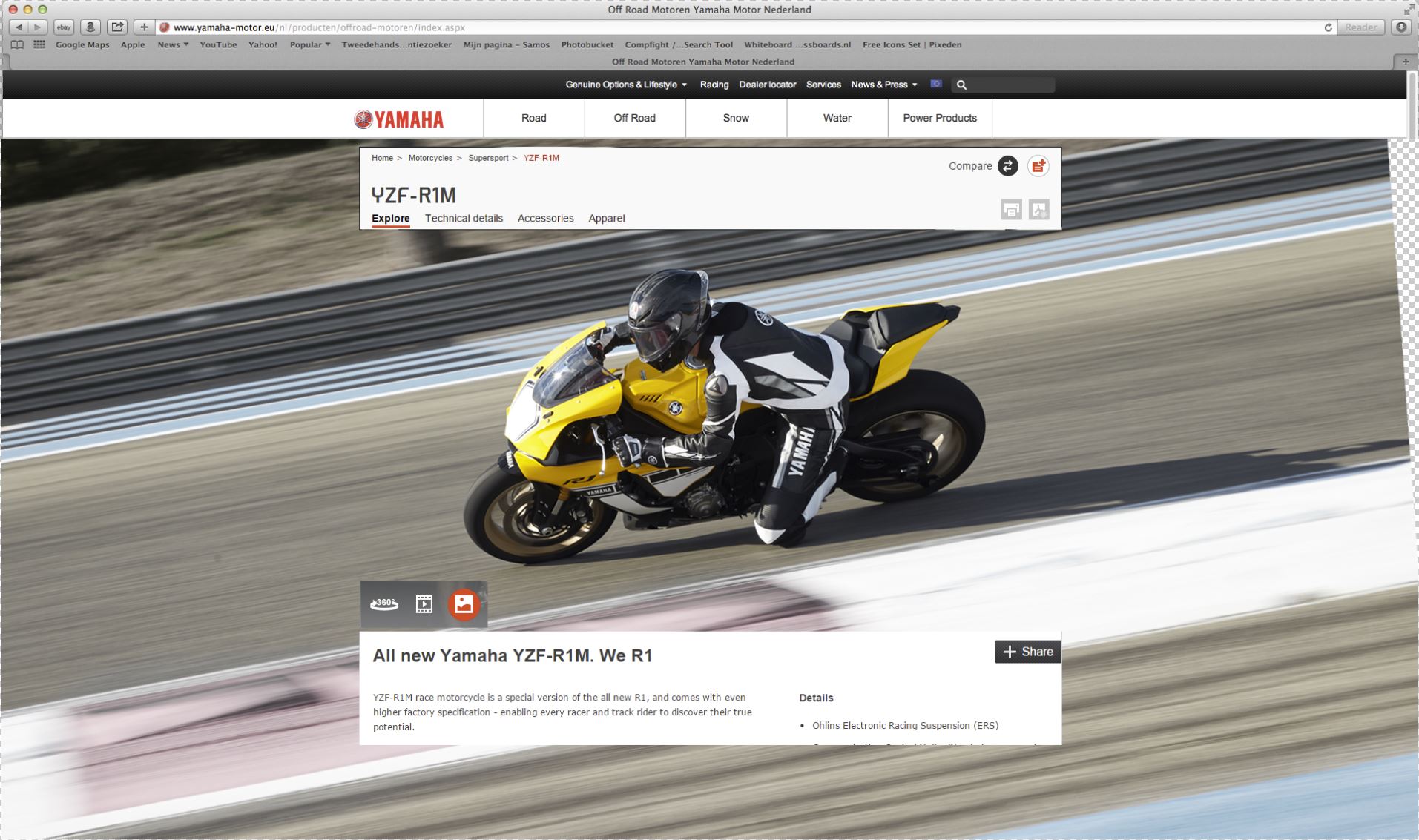
Task: Open the Safari downloads button
Action: pyautogui.click(x=1401, y=27)
